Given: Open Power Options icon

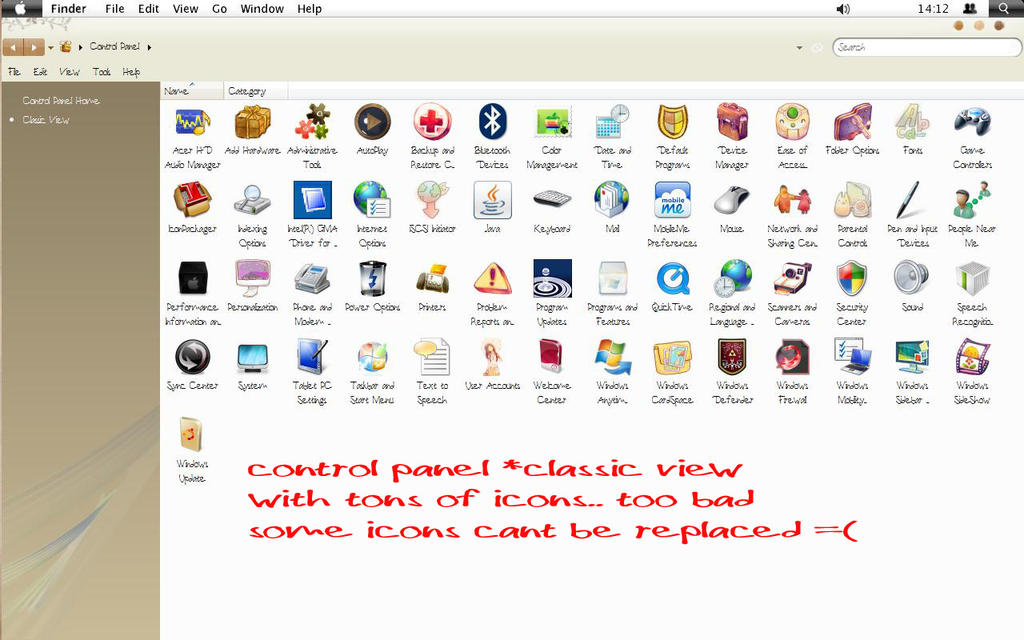Looking at the screenshot, I should tap(372, 278).
